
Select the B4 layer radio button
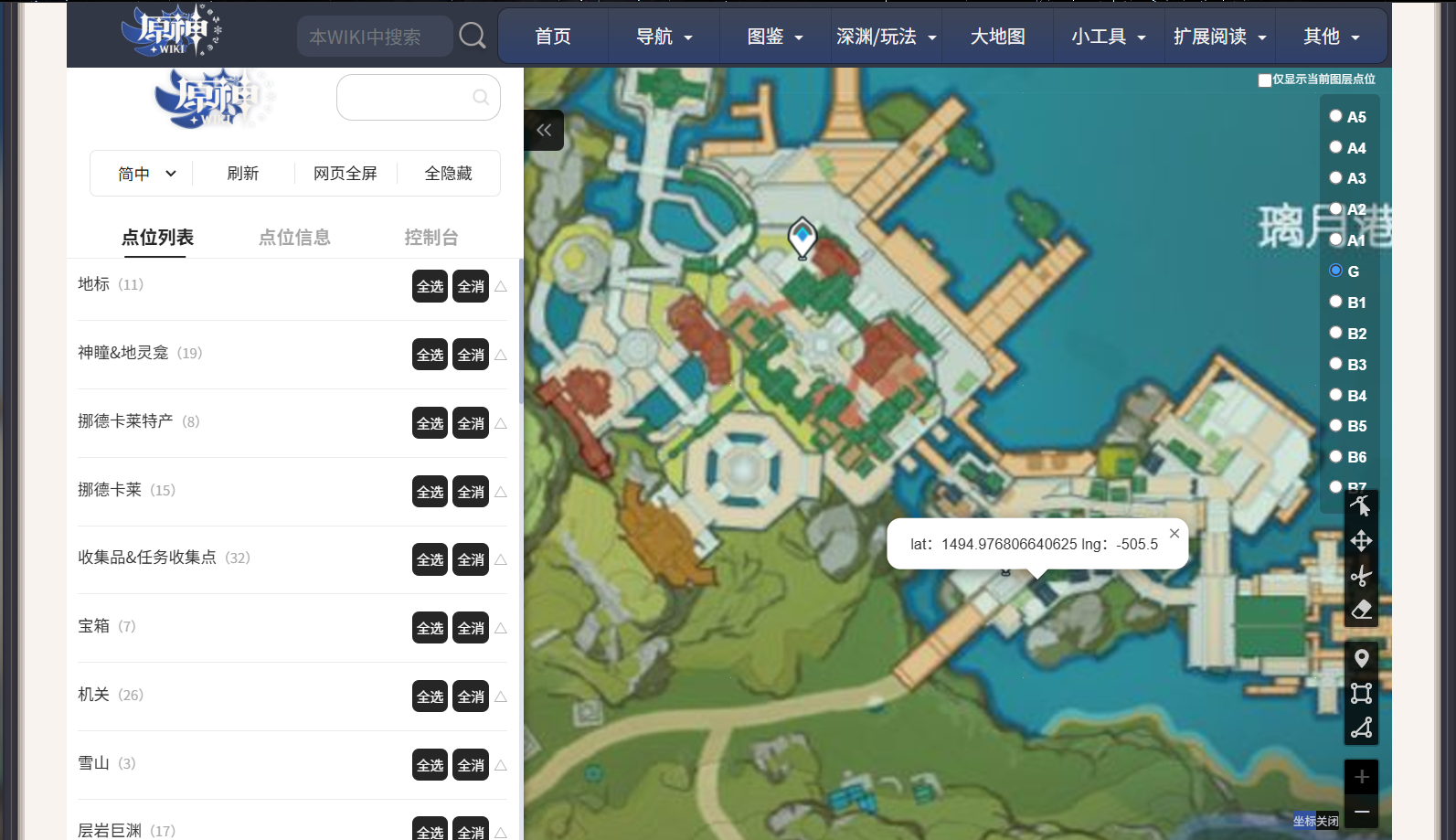click(1335, 395)
